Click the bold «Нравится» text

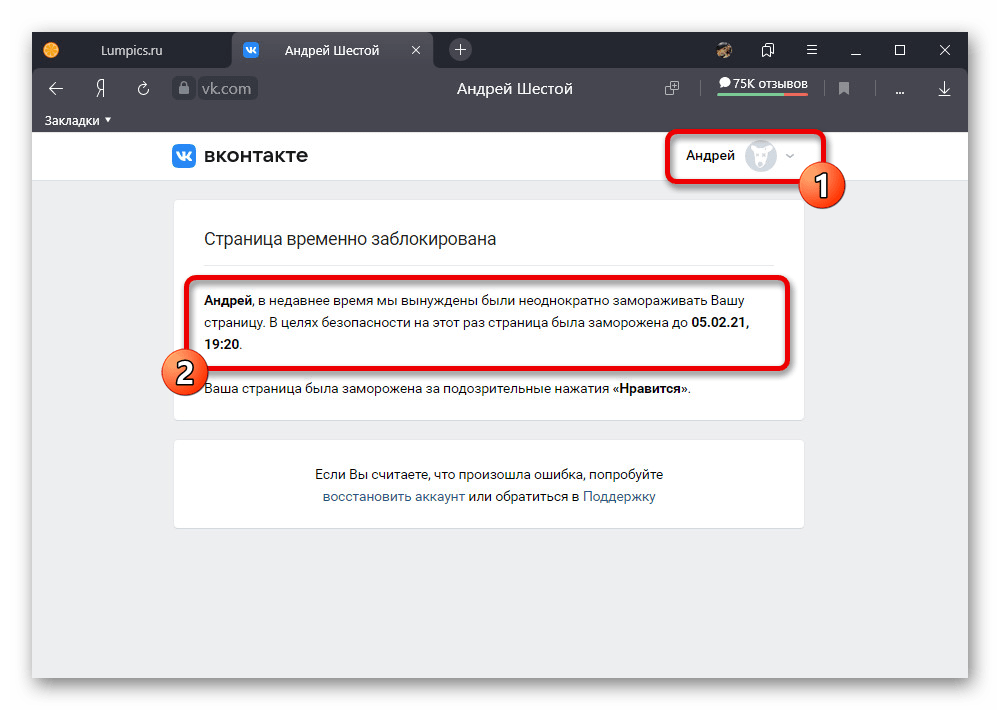click(x=650, y=388)
